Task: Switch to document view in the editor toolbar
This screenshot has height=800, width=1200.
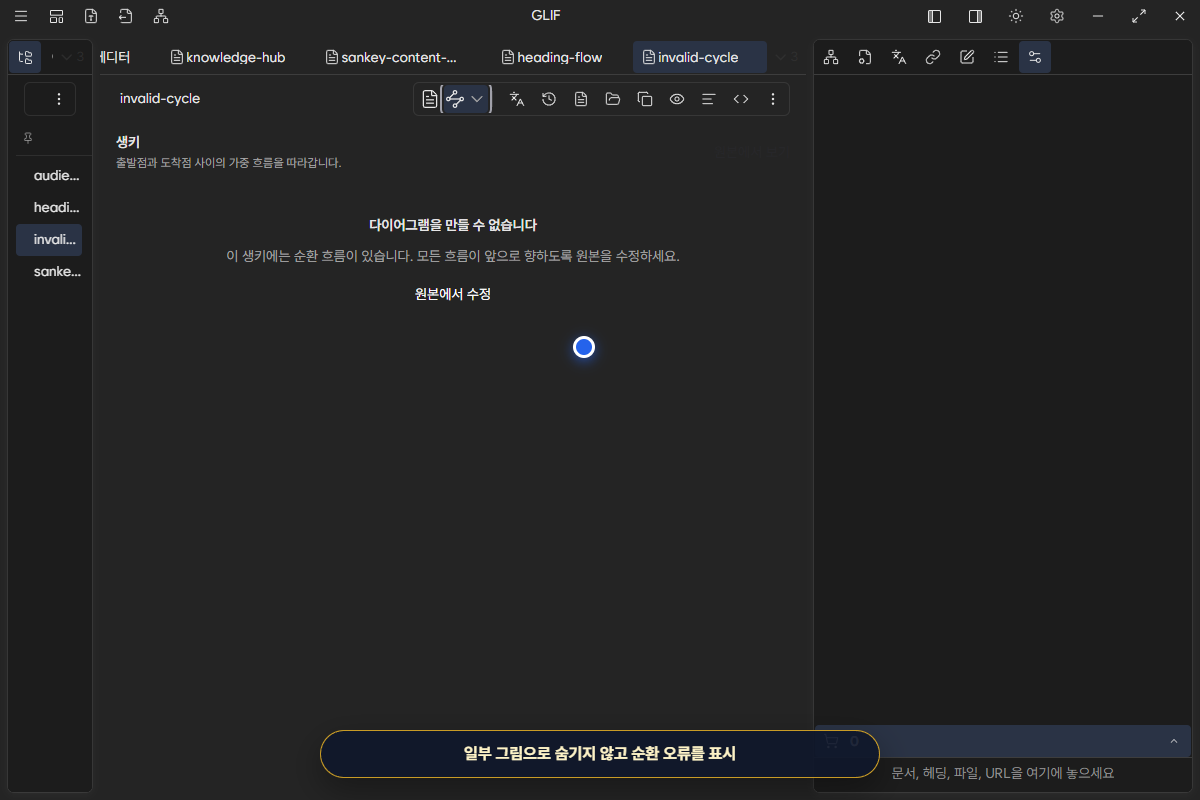Action: [x=429, y=99]
